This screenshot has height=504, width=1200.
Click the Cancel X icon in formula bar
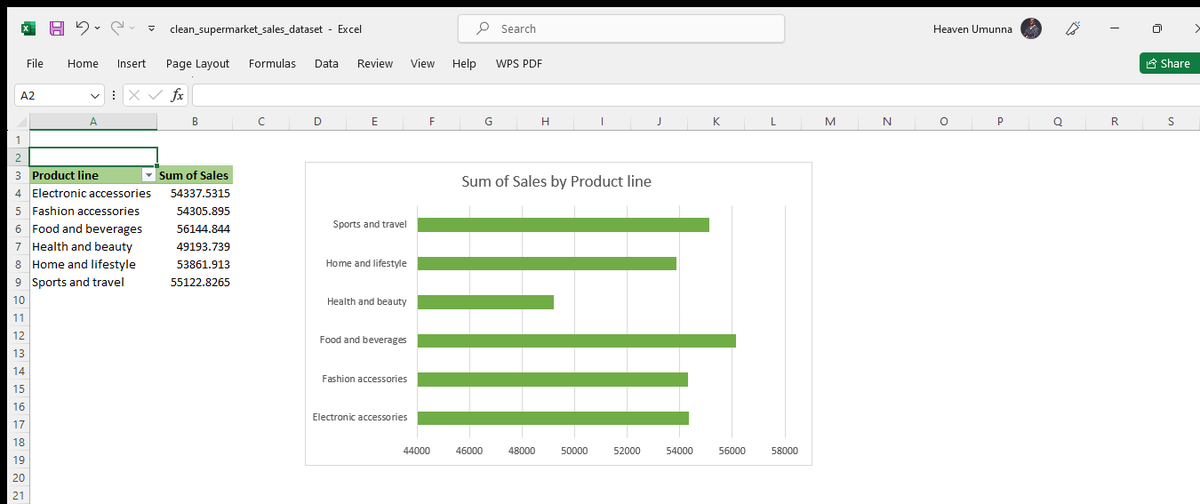click(x=135, y=96)
